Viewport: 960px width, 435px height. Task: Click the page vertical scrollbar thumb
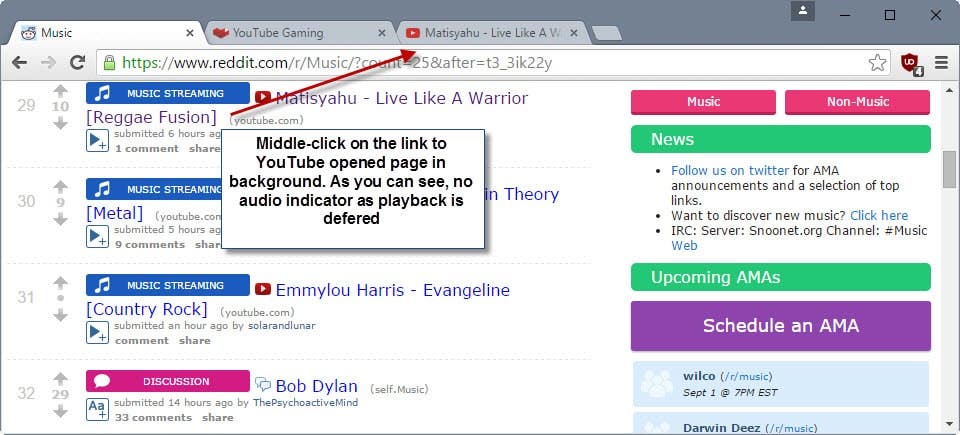click(950, 170)
